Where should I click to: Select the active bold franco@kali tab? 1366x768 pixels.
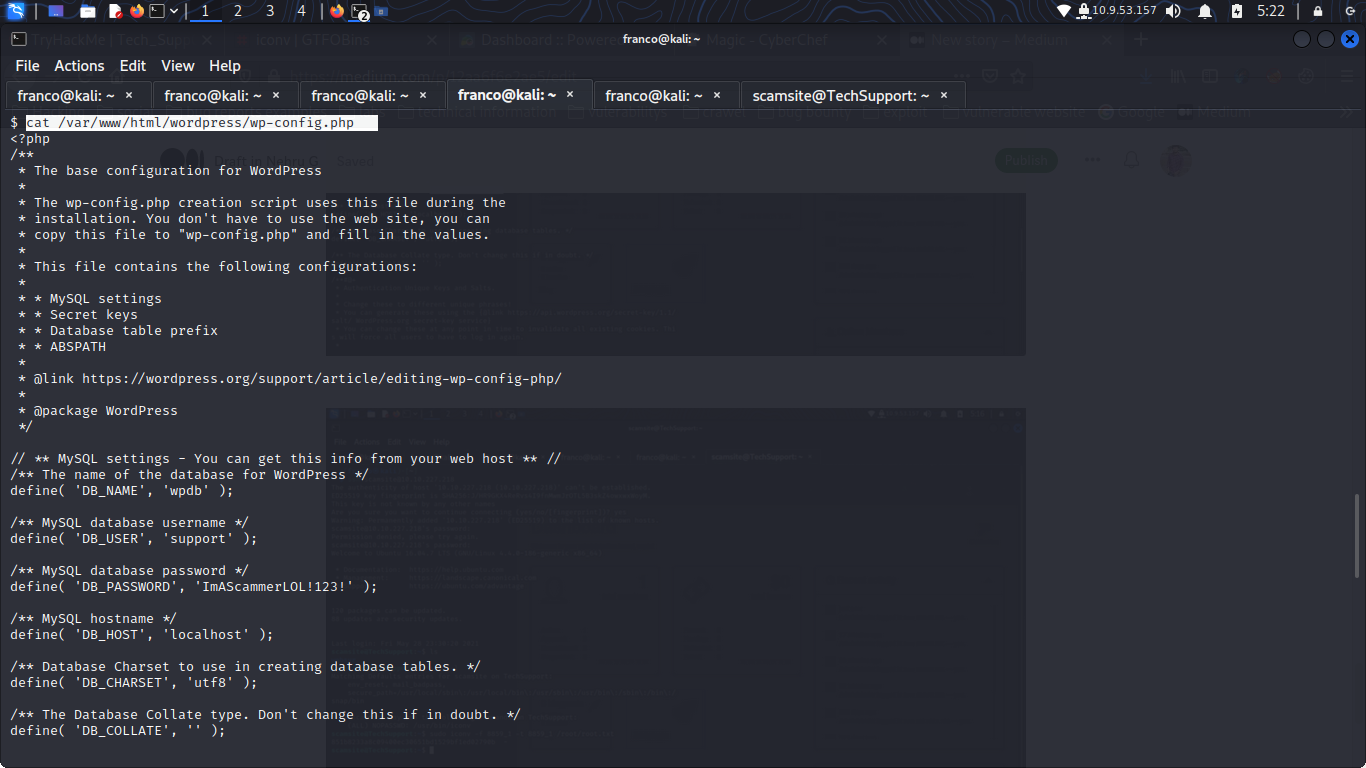point(519,94)
